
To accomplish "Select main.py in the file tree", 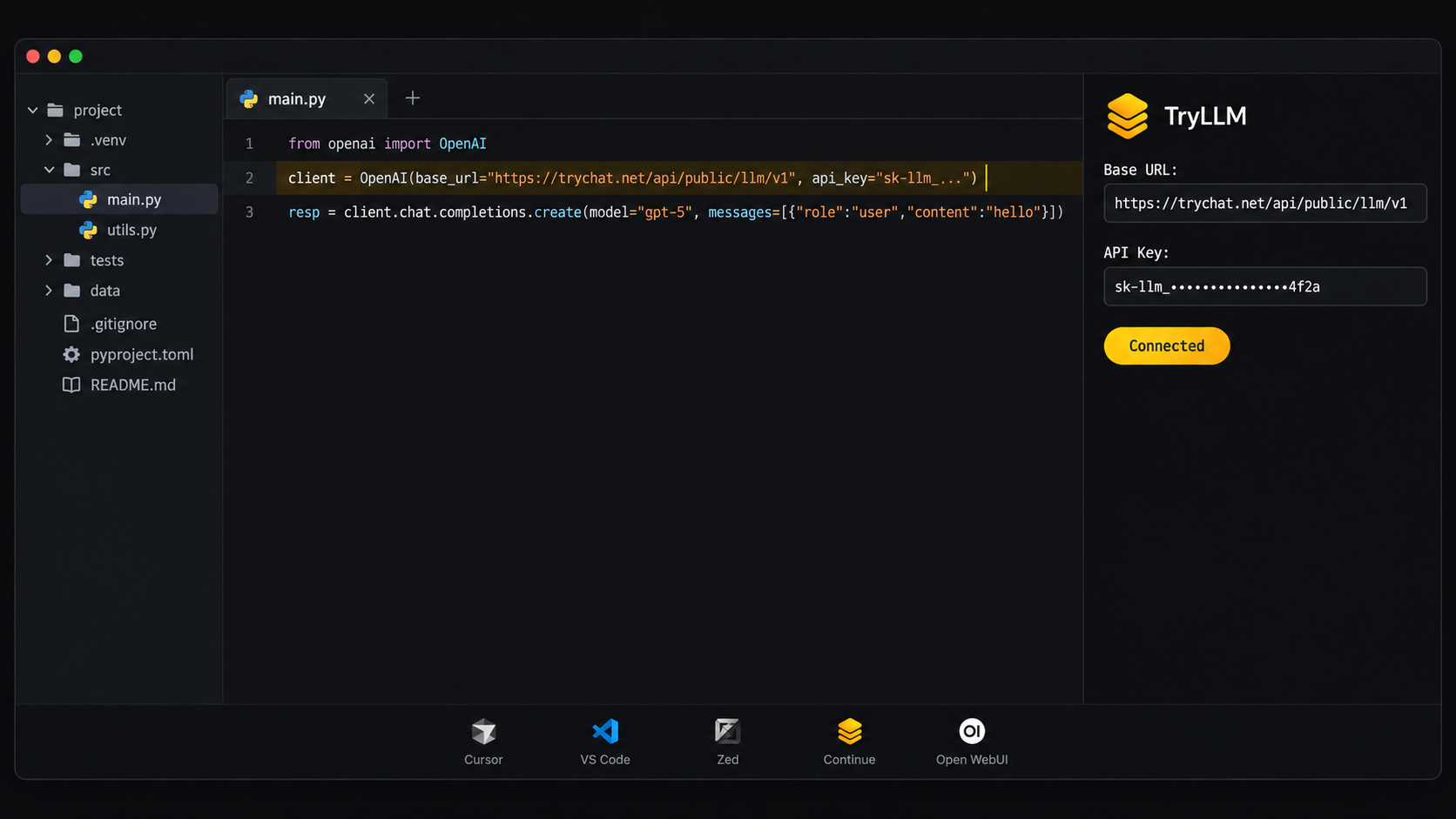I will point(119,199).
